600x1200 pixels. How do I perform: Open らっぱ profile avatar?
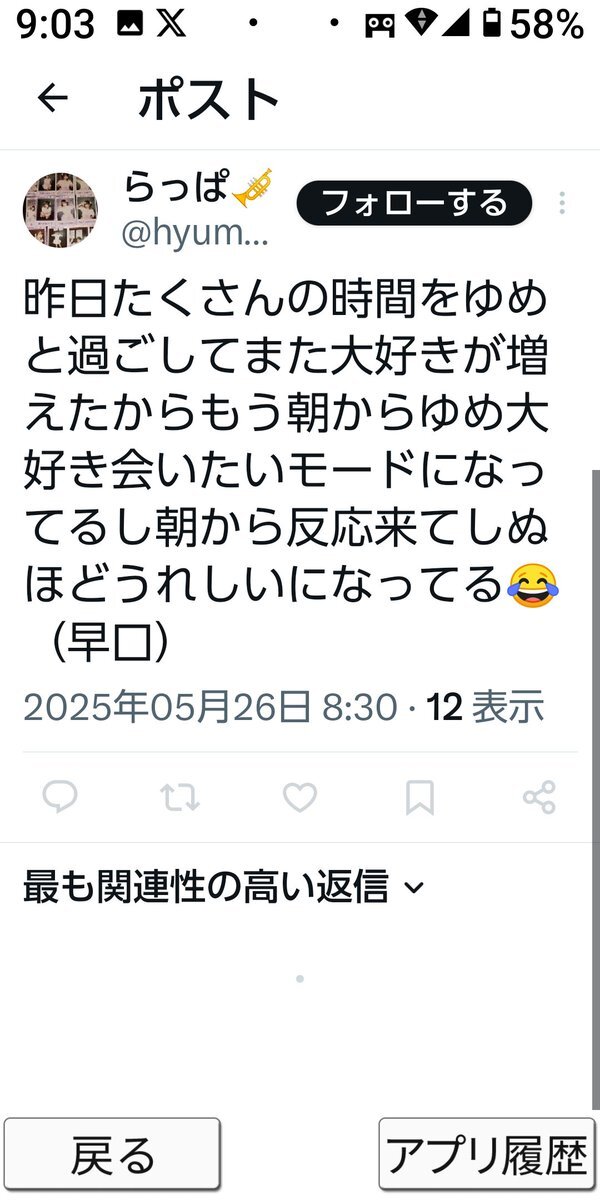[x=60, y=209]
